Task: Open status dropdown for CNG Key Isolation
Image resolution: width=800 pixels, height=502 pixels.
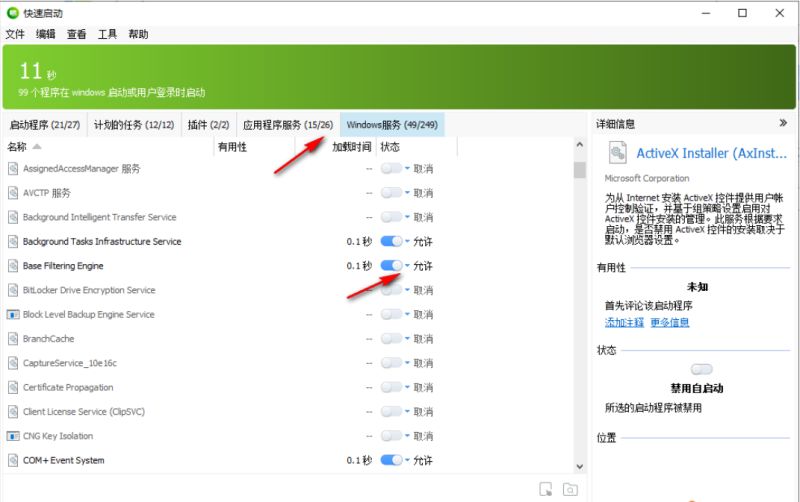Action: click(407, 435)
